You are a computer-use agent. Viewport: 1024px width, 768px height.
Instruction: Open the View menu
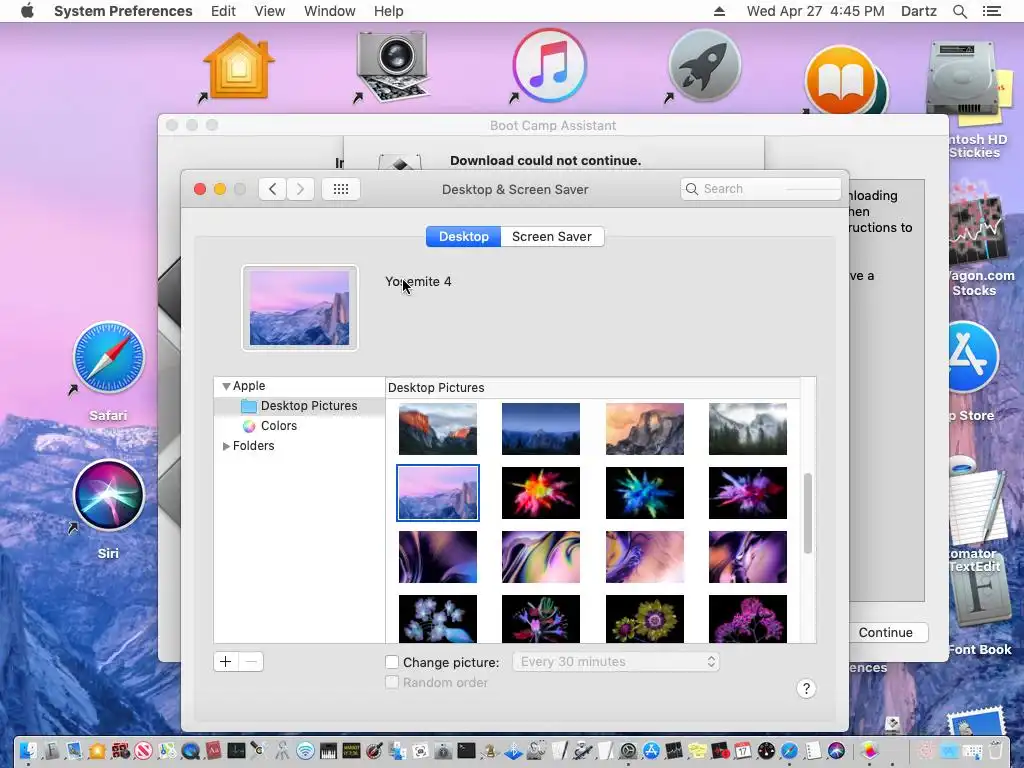(270, 11)
